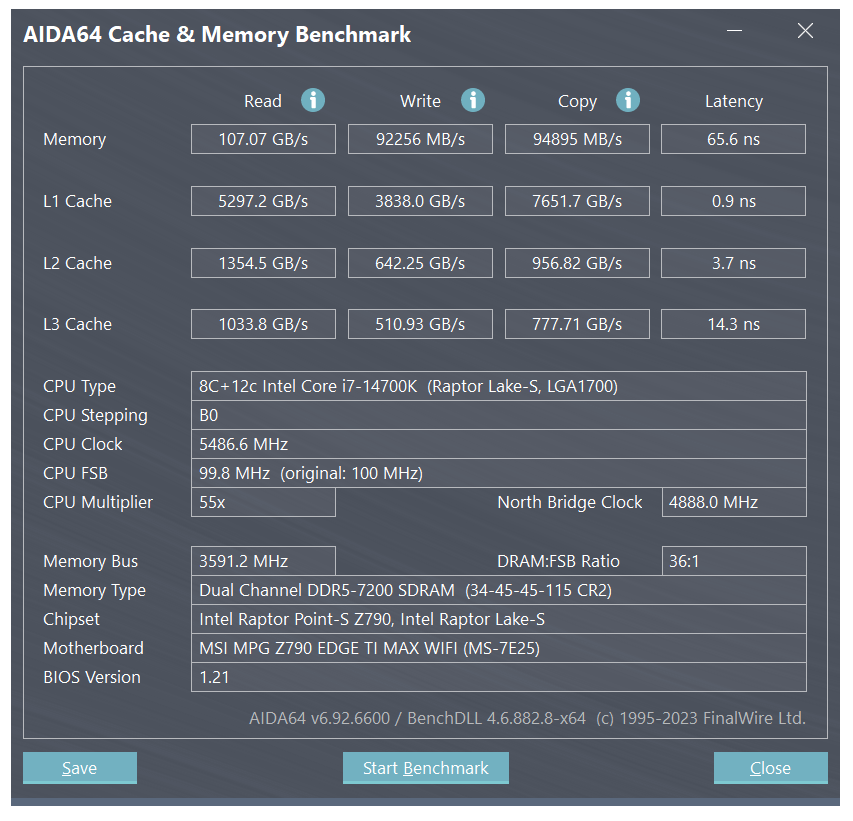Select Memory read value 107.07 GB/s
Image resolution: width=853 pixels, height=821 pixels.
coord(263,139)
